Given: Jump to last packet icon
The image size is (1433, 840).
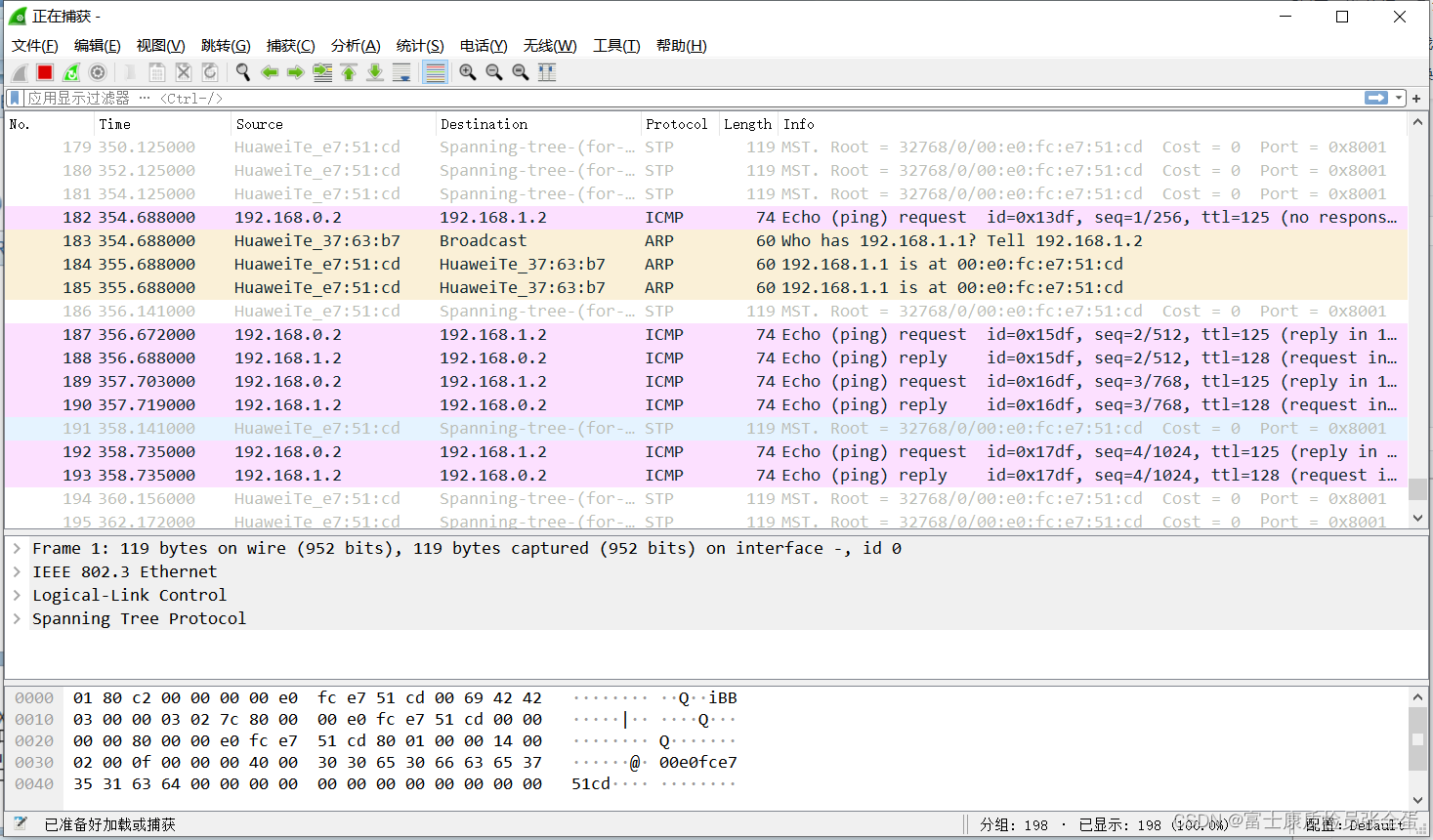Looking at the screenshot, I should pyautogui.click(x=375, y=72).
